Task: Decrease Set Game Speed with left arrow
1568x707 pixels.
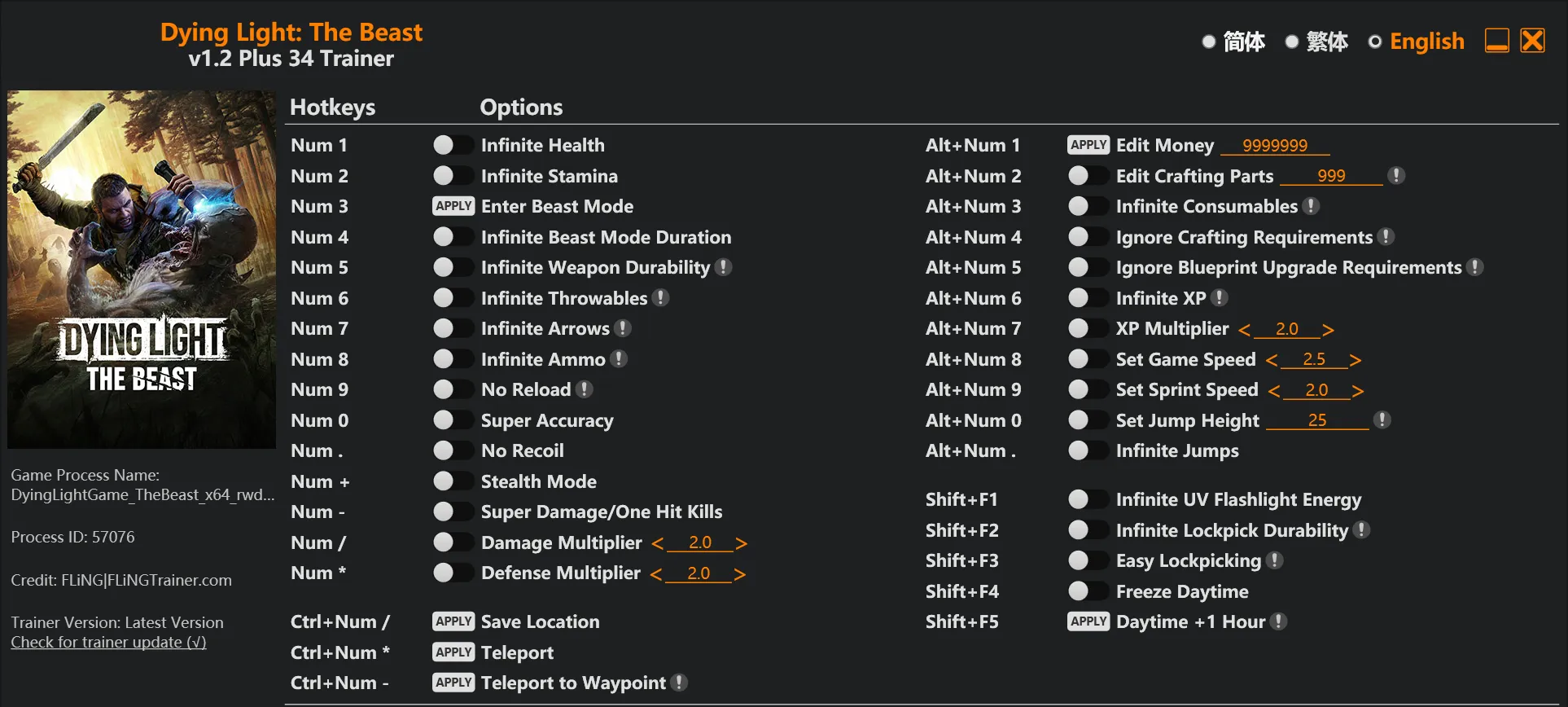Action: coord(1272,360)
